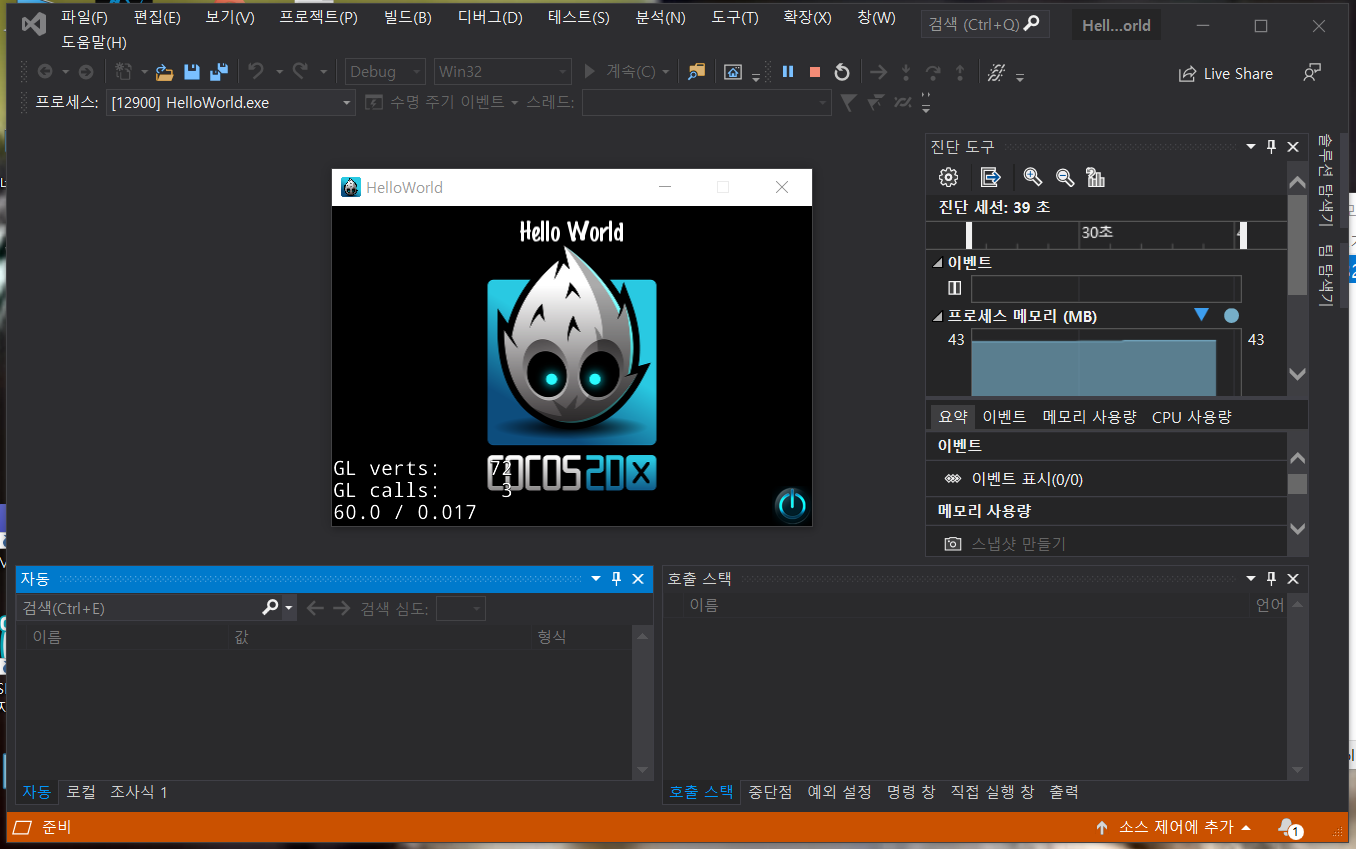This screenshot has width=1356, height=849.
Task: Click the home-window icon next to Find in Files
Action: click(733, 72)
